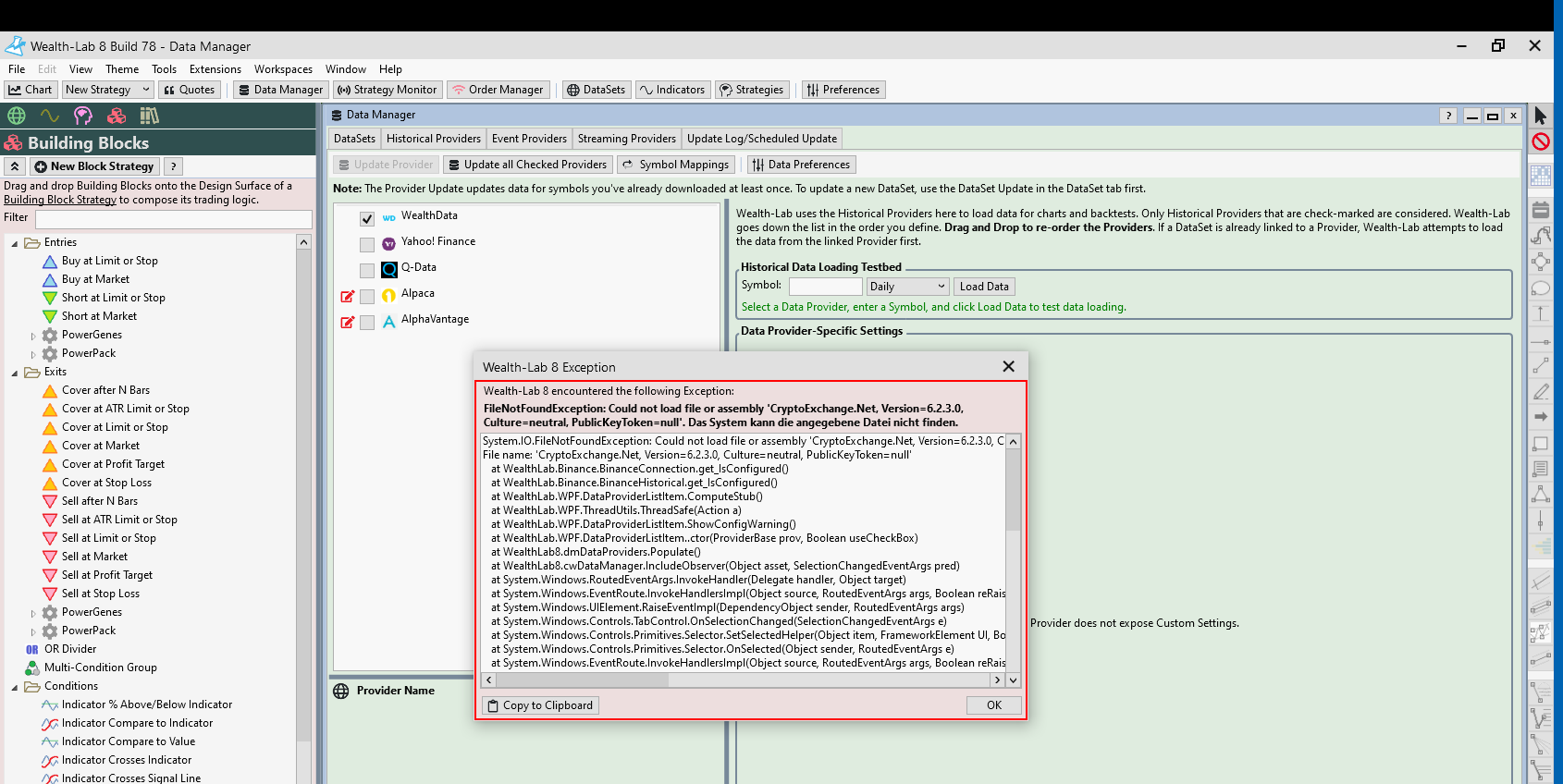Switch to Update Log/Scheduled Update tab

click(762, 139)
